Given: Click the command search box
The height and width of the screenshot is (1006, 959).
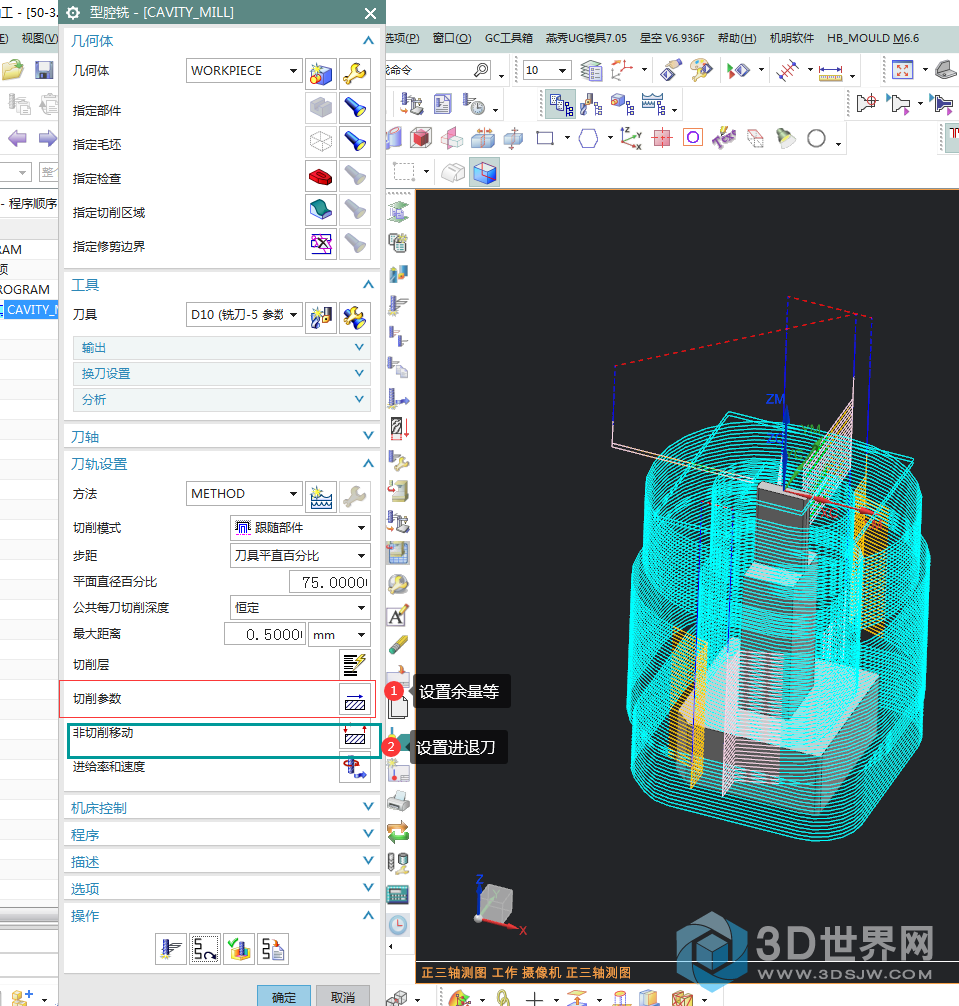Looking at the screenshot, I should coord(440,70).
